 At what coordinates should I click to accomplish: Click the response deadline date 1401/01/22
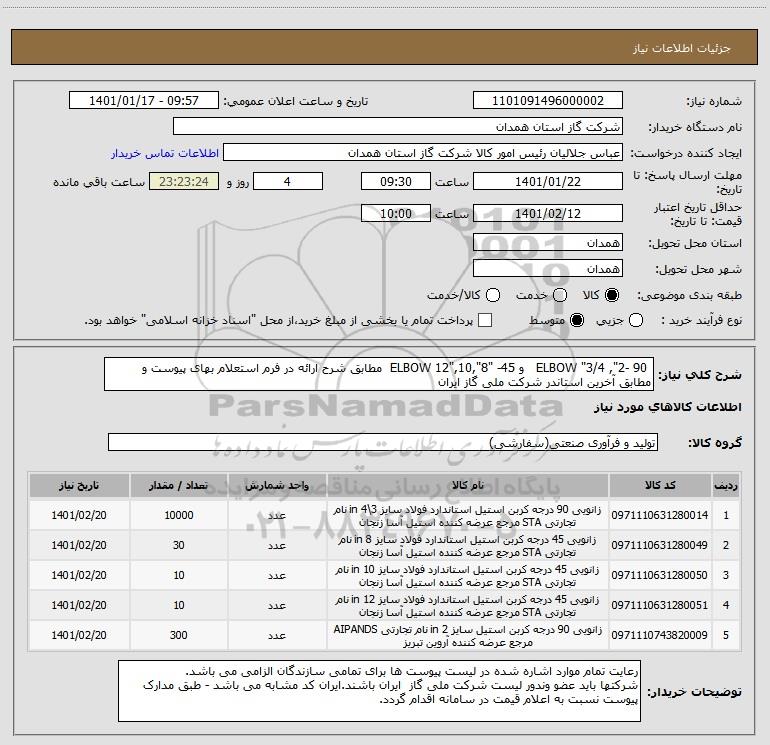pos(548,181)
